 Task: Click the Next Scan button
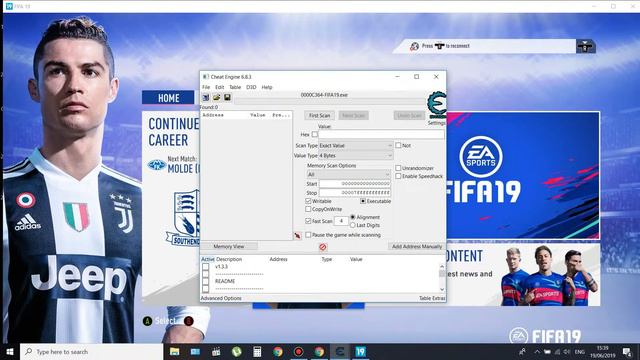point(353,116)
